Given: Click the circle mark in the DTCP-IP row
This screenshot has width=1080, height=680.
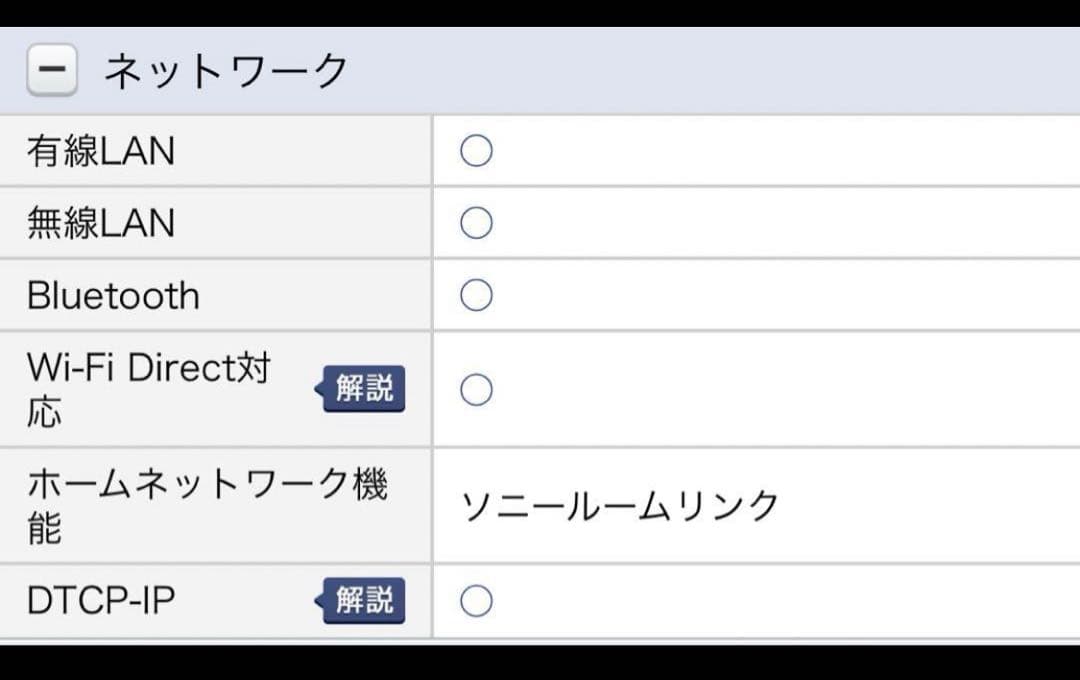Looking at the screenshot, I should coord(476,600).
